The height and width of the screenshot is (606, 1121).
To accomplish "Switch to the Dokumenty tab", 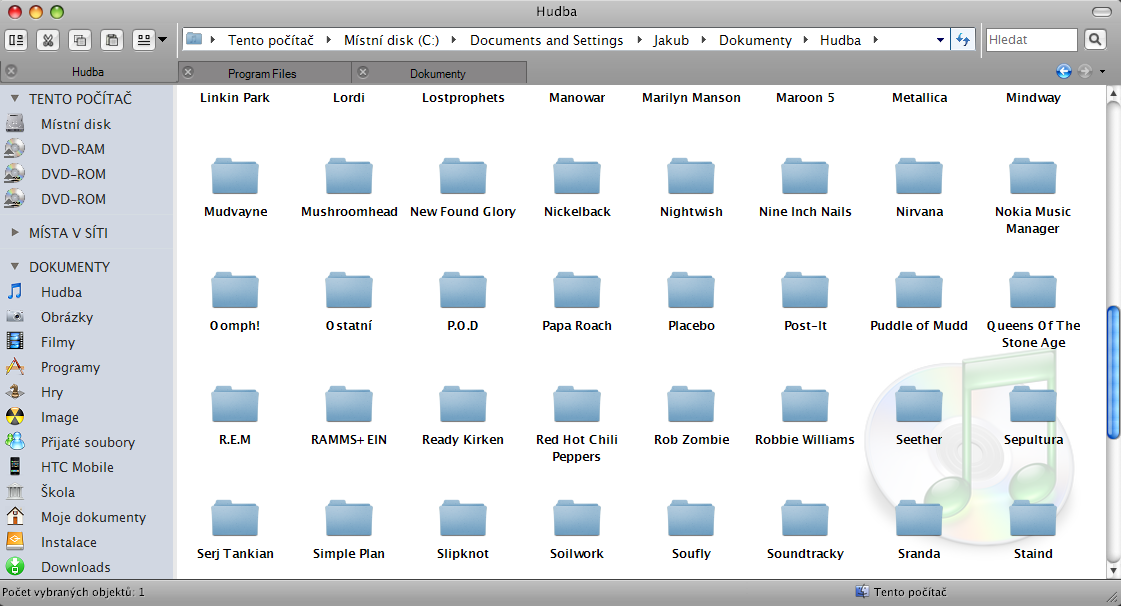I will (x=438, y=74).
